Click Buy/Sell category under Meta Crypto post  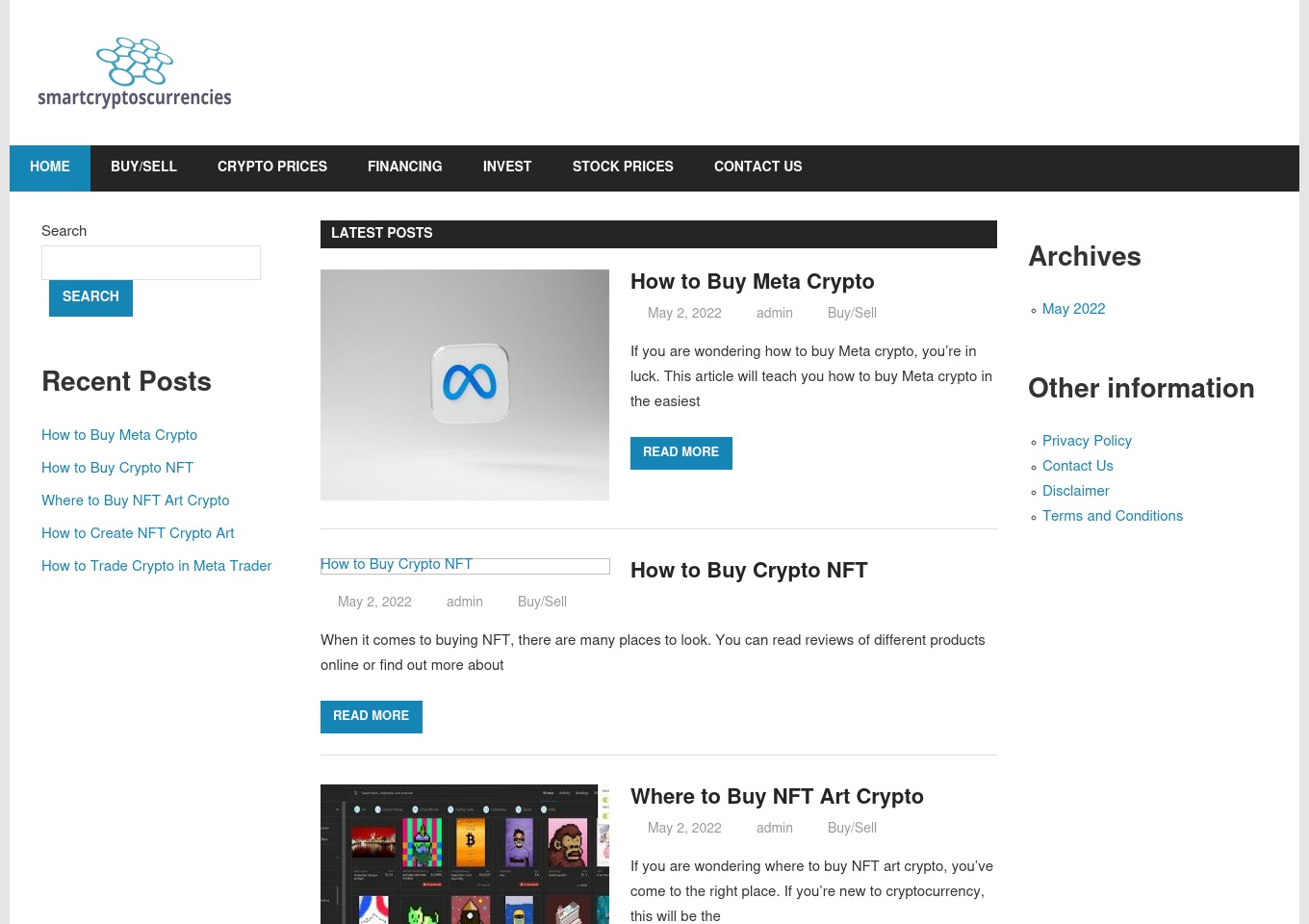pyautogui.click(x=852, y=314)
